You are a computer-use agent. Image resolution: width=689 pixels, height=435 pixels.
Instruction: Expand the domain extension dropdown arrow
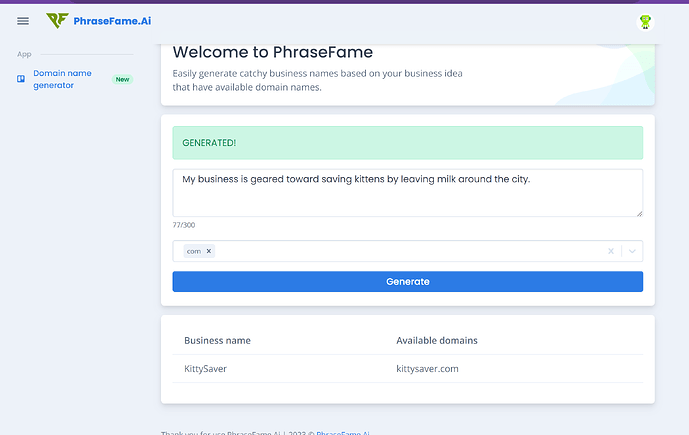[632, 251]
